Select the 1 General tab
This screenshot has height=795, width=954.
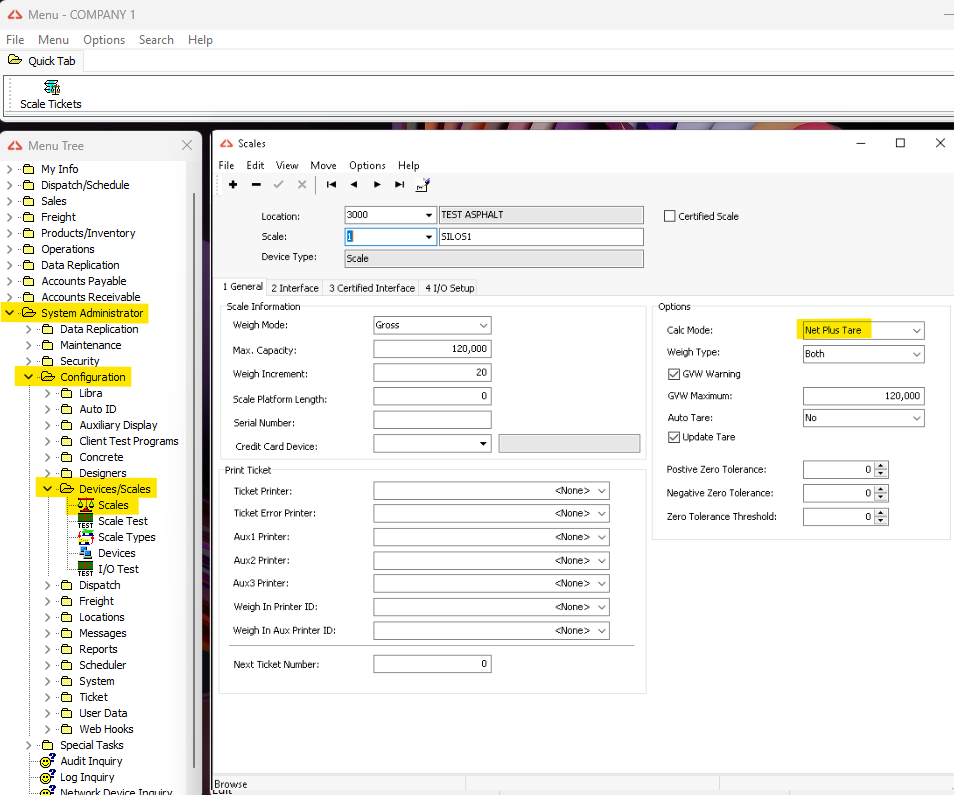point(243,286)
